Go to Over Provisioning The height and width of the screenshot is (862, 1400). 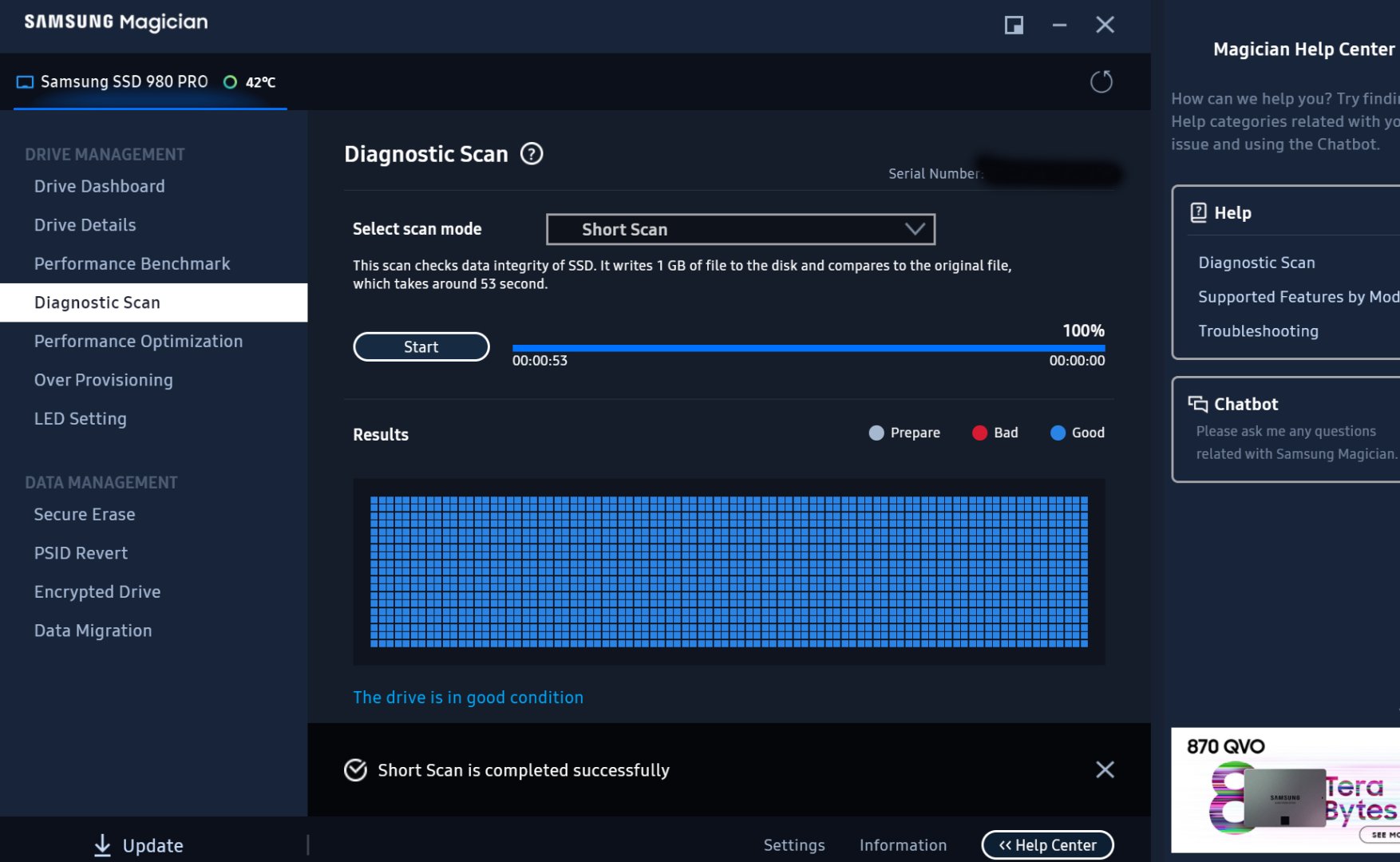click(104, 380)
